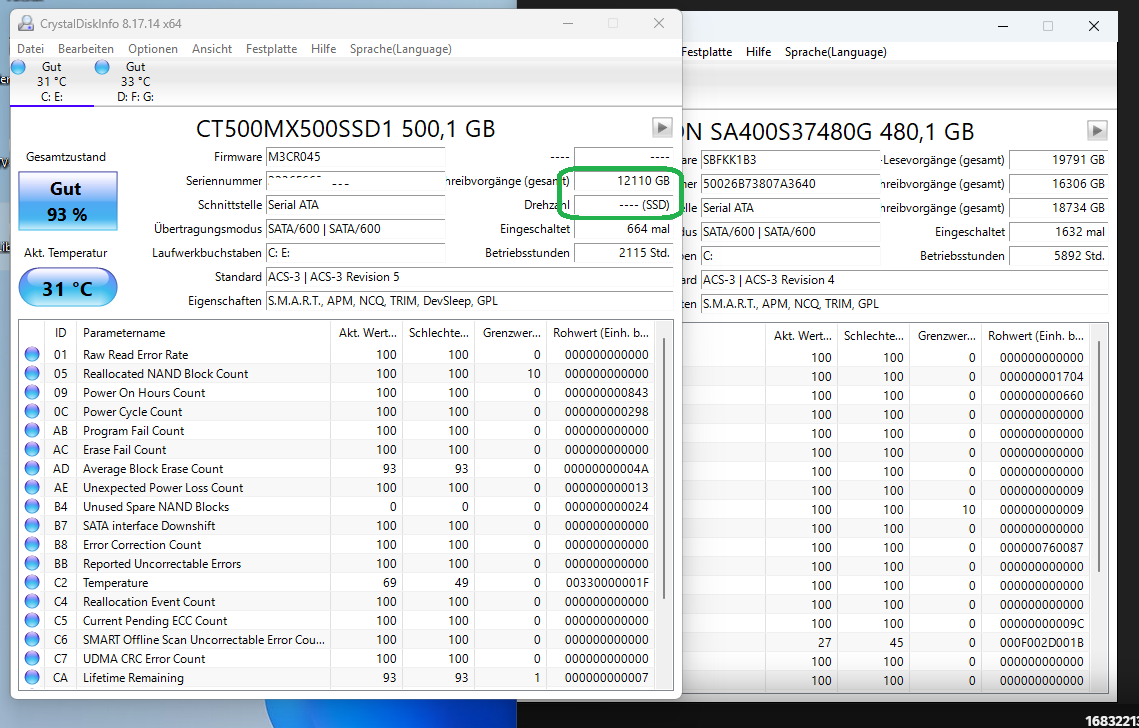Click the Current Pending ECC Count status orb
The image size is (1139, 728).
(32, 620)
